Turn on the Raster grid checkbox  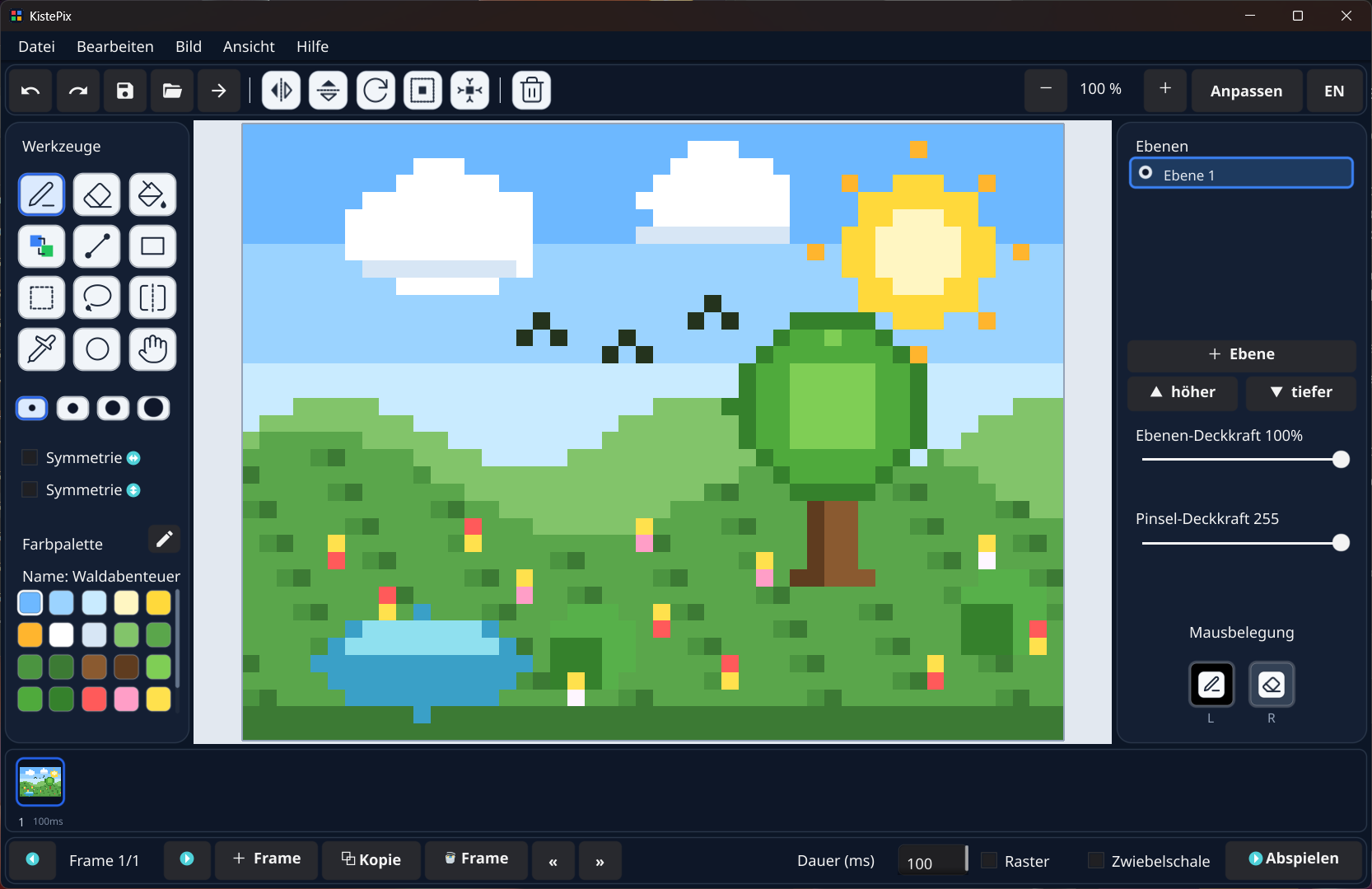(989, 861)
